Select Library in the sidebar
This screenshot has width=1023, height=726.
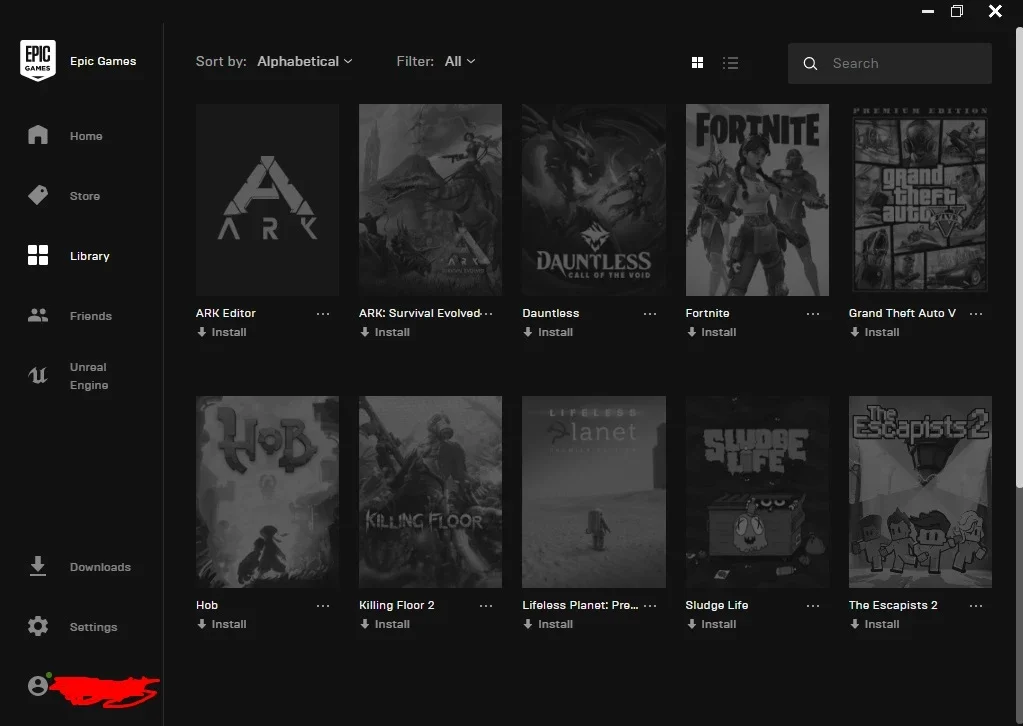click(89, 256)
